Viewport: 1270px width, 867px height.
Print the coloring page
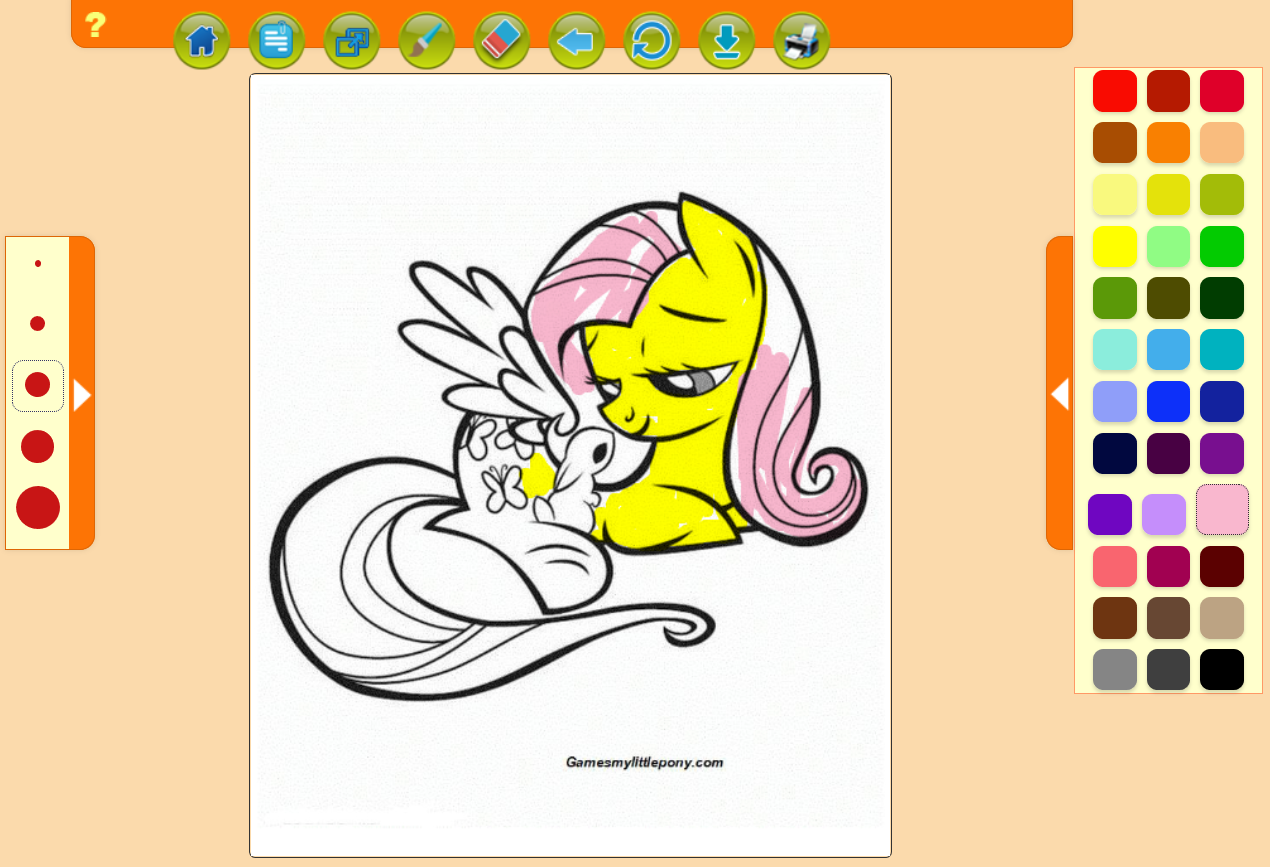[802, 41]
